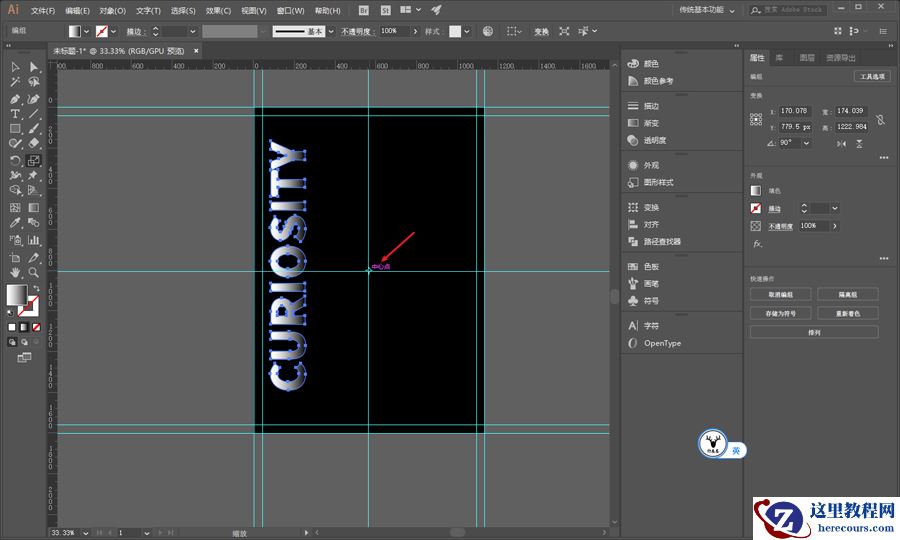Viewport: 900px width, 540px height.
Task: Switch to the 图层 tab
Action: (807, 58)
